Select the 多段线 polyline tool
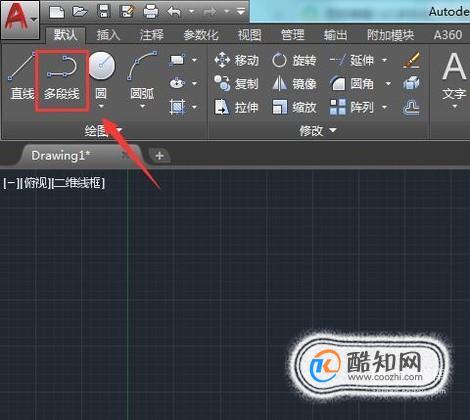Screen dimensions: 470x420 coord(62,79)
